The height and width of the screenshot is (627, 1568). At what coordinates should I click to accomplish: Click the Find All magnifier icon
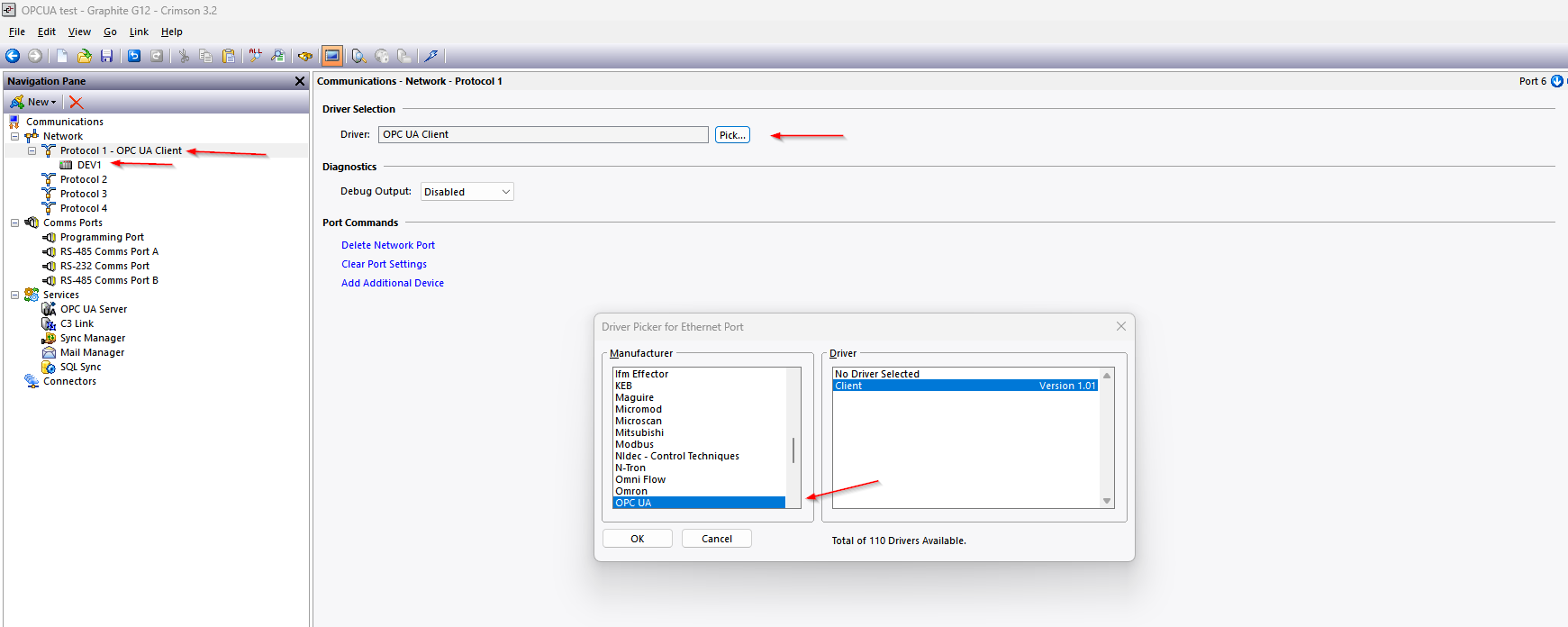256,56
